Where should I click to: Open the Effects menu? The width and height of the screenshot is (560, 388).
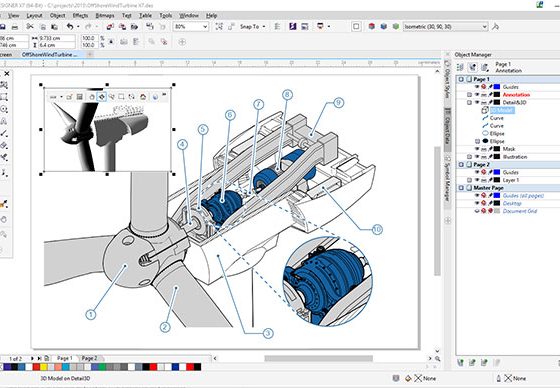[x=80, y=15]
